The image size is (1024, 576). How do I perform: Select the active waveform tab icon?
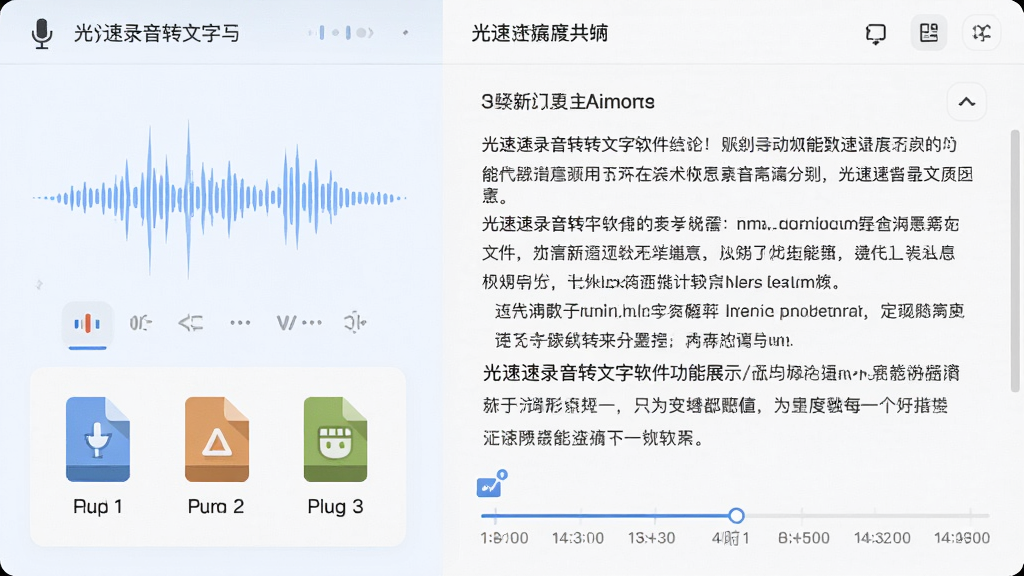[87, 323]
